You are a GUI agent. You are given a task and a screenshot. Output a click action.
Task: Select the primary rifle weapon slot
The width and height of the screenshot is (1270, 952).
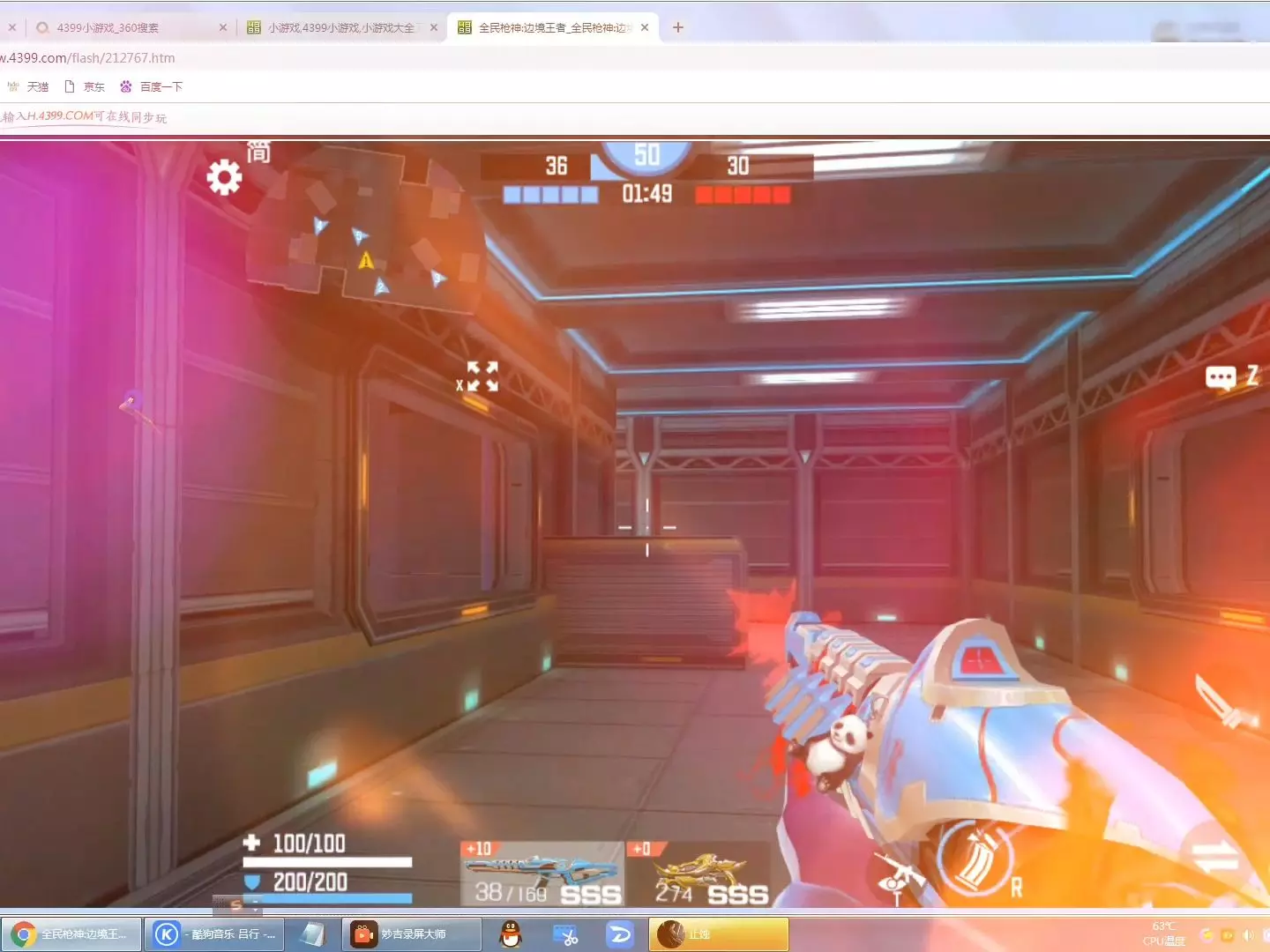(541, 874)
